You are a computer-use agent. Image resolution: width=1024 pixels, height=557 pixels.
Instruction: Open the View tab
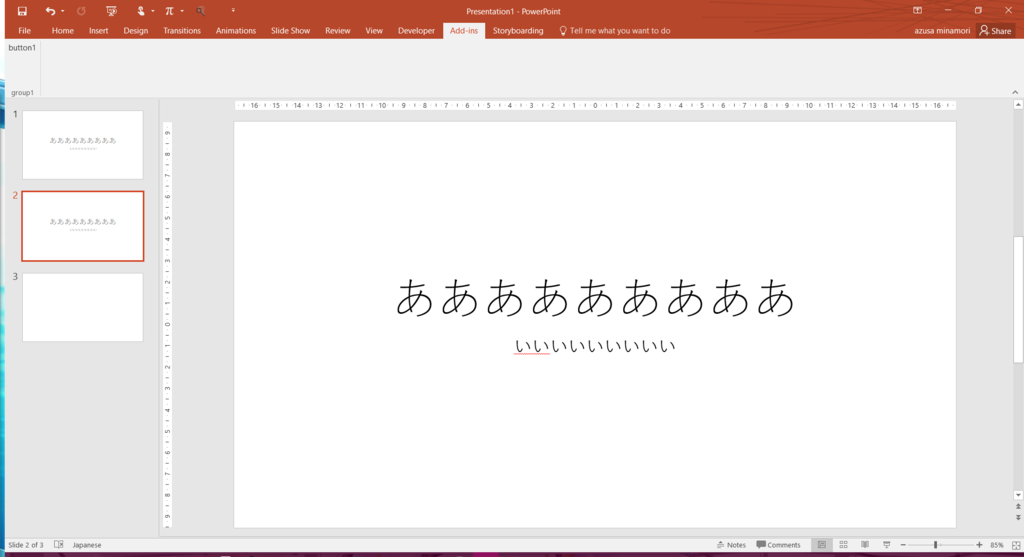coord(374,31)
